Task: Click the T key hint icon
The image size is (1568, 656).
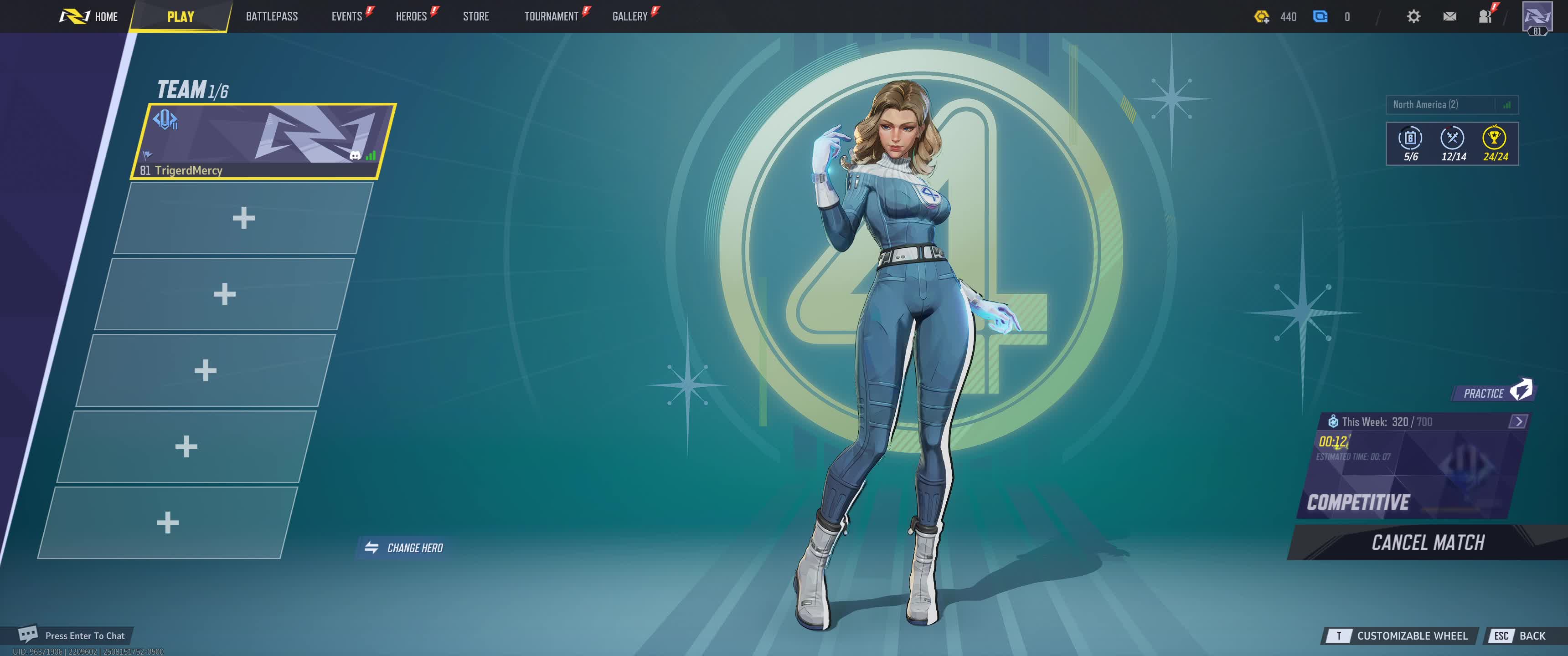Action: pyautogui.click(x=1339, y=636)
